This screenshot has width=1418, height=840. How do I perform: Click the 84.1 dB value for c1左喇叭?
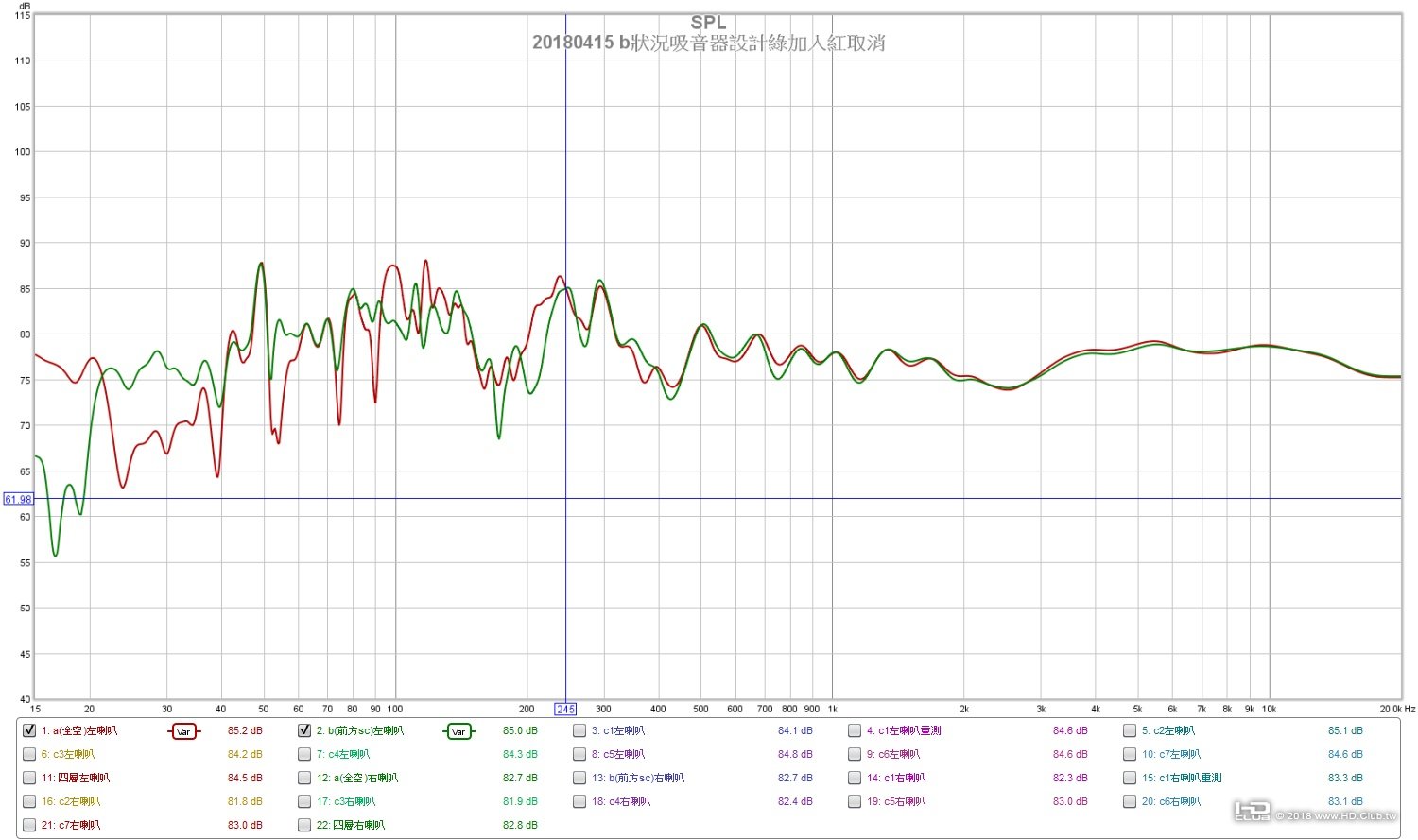795,730
